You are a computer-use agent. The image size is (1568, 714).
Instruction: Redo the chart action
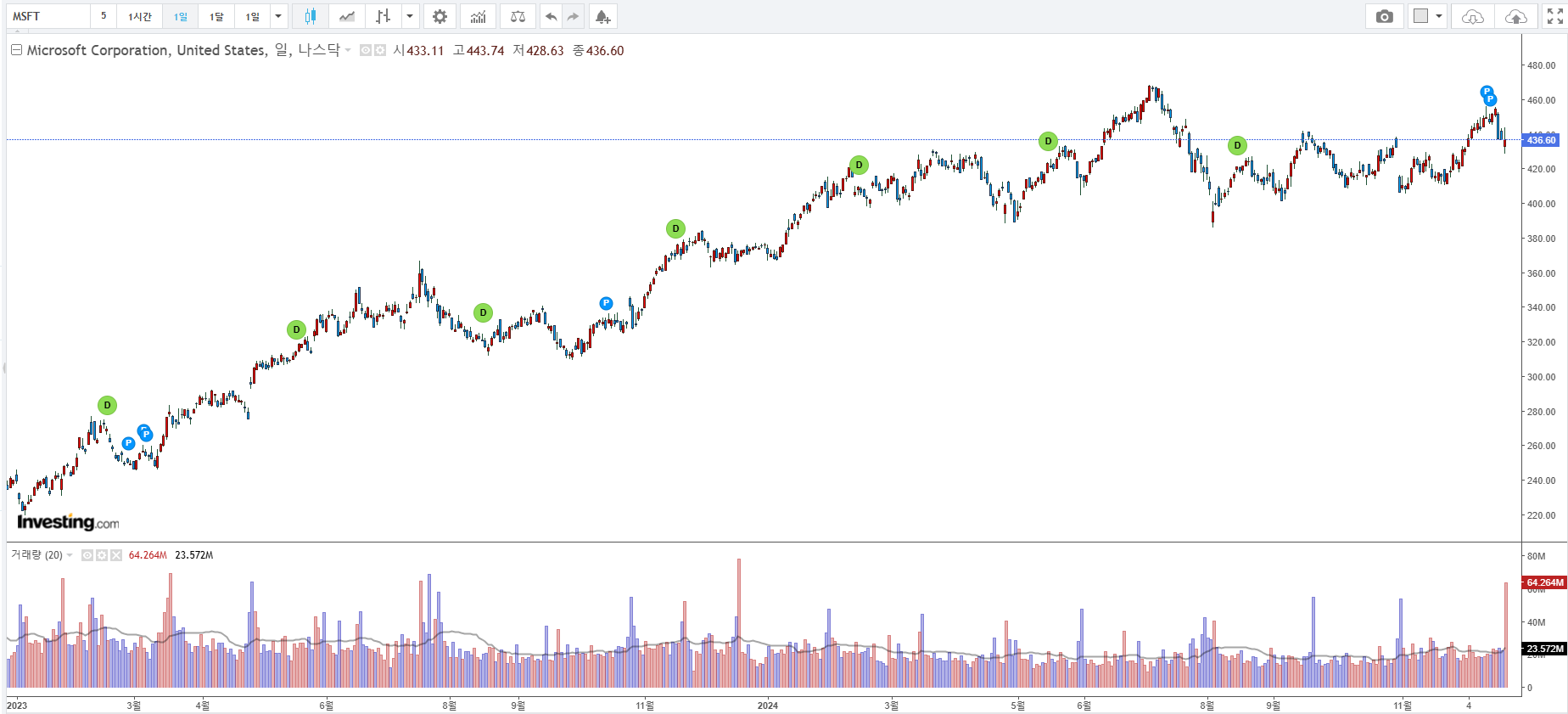tap(574, 16)
